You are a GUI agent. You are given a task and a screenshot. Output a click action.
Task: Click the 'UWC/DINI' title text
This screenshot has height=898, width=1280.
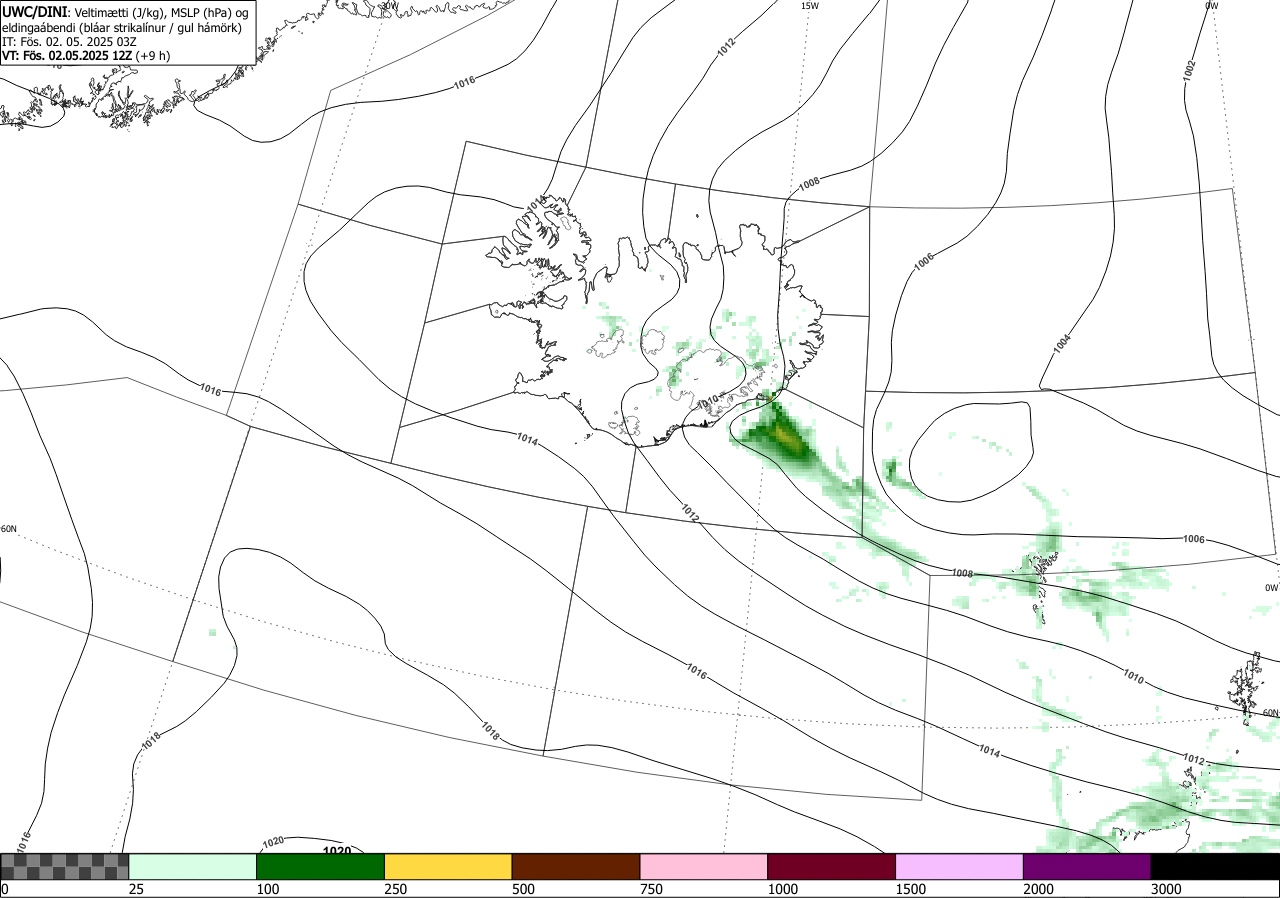pyautogui.click(x=33, y=11)
